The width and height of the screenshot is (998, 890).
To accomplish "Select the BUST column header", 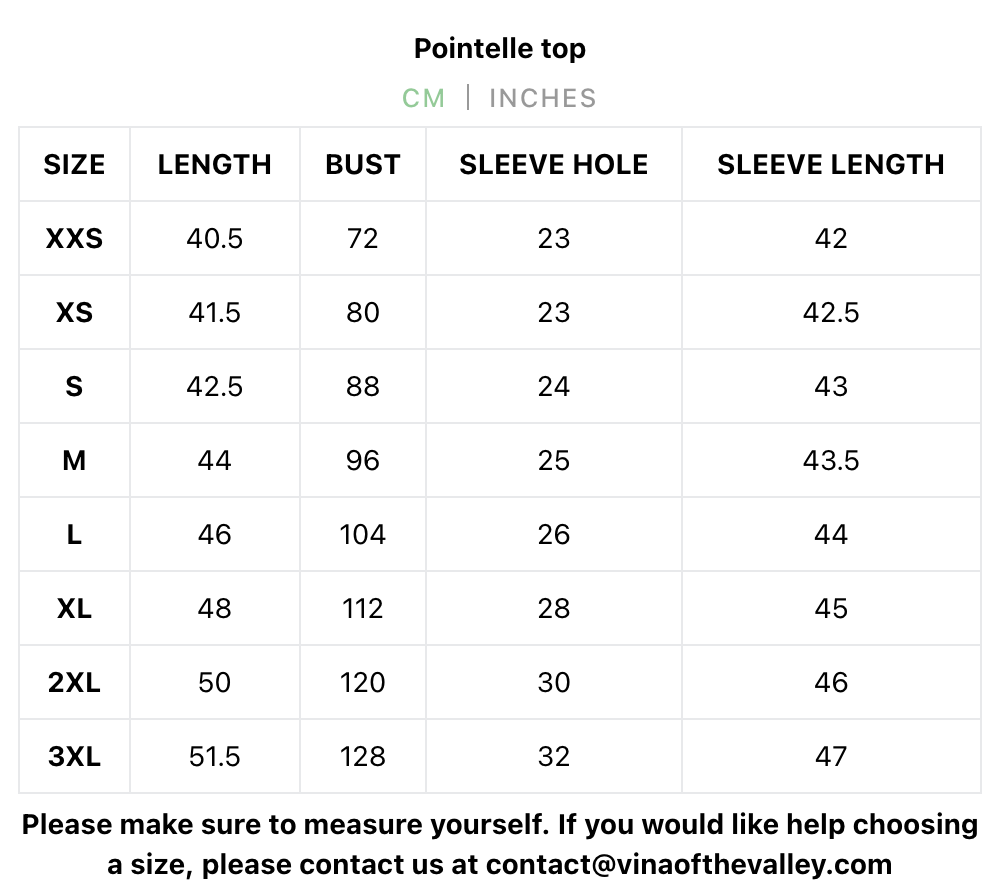I will [362, 165].
